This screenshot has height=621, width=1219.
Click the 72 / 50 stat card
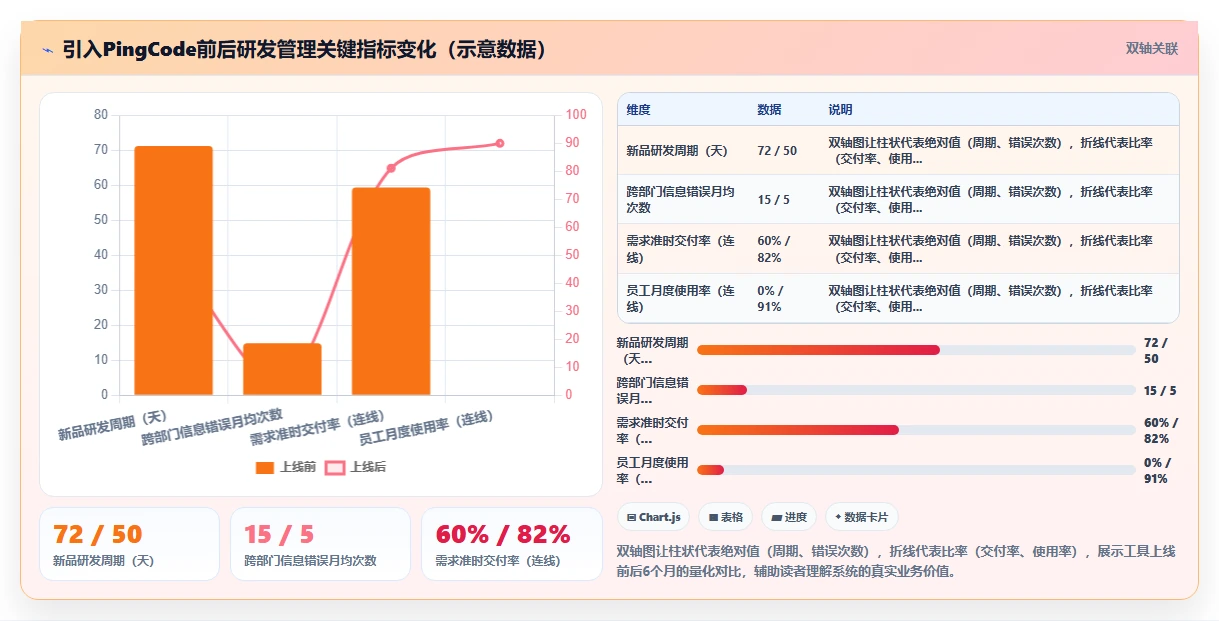[129, 544]
